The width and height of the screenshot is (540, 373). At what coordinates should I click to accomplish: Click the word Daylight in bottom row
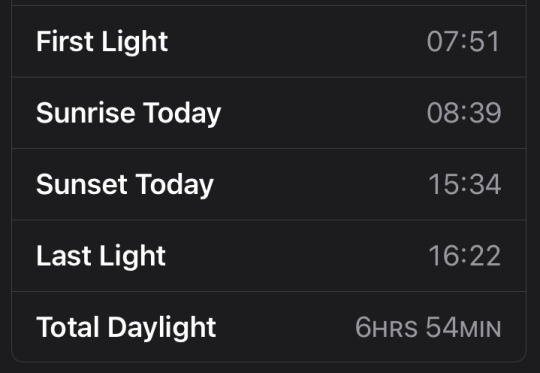[162, 328]
